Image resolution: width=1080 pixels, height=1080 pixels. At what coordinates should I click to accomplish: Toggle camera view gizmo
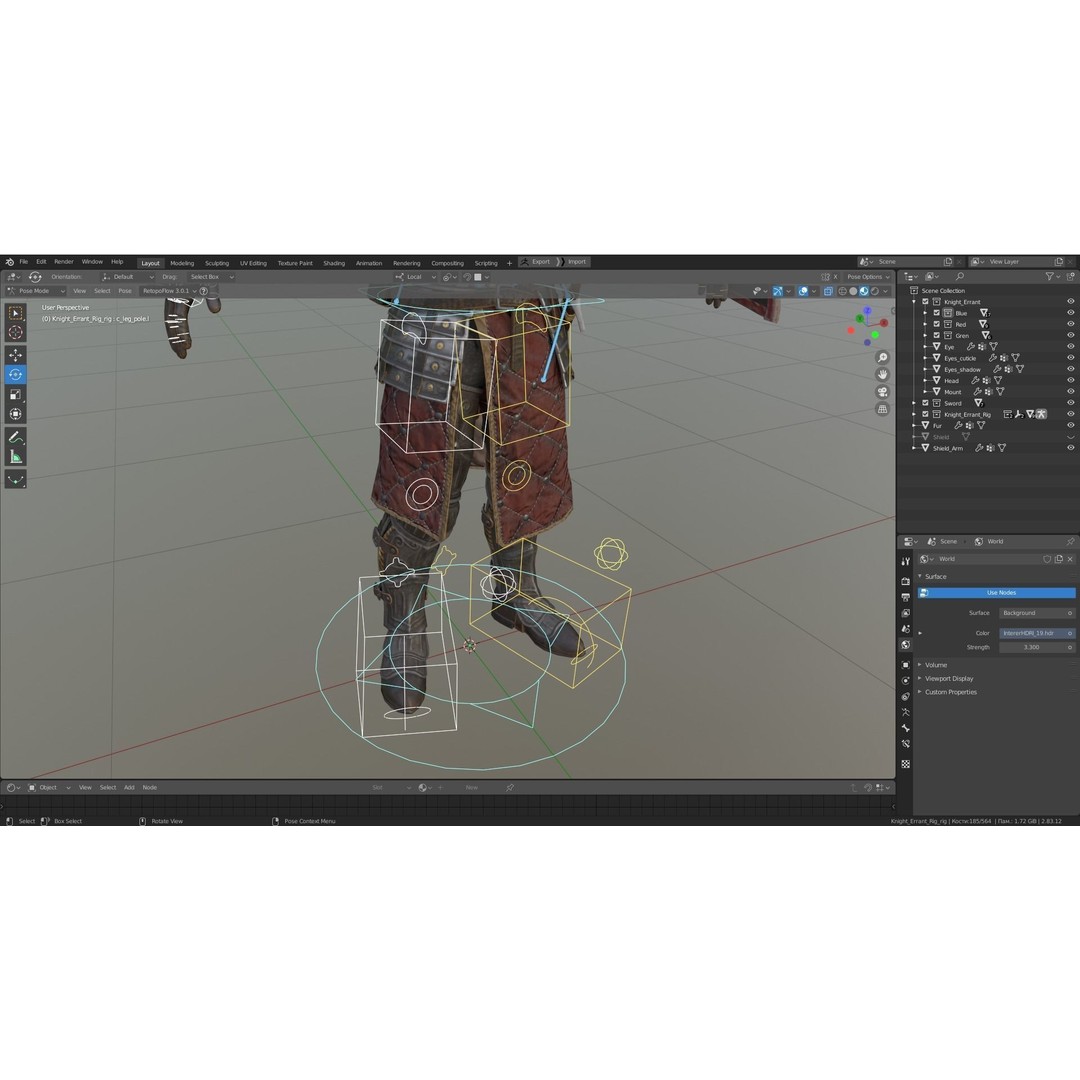point(882,392)
